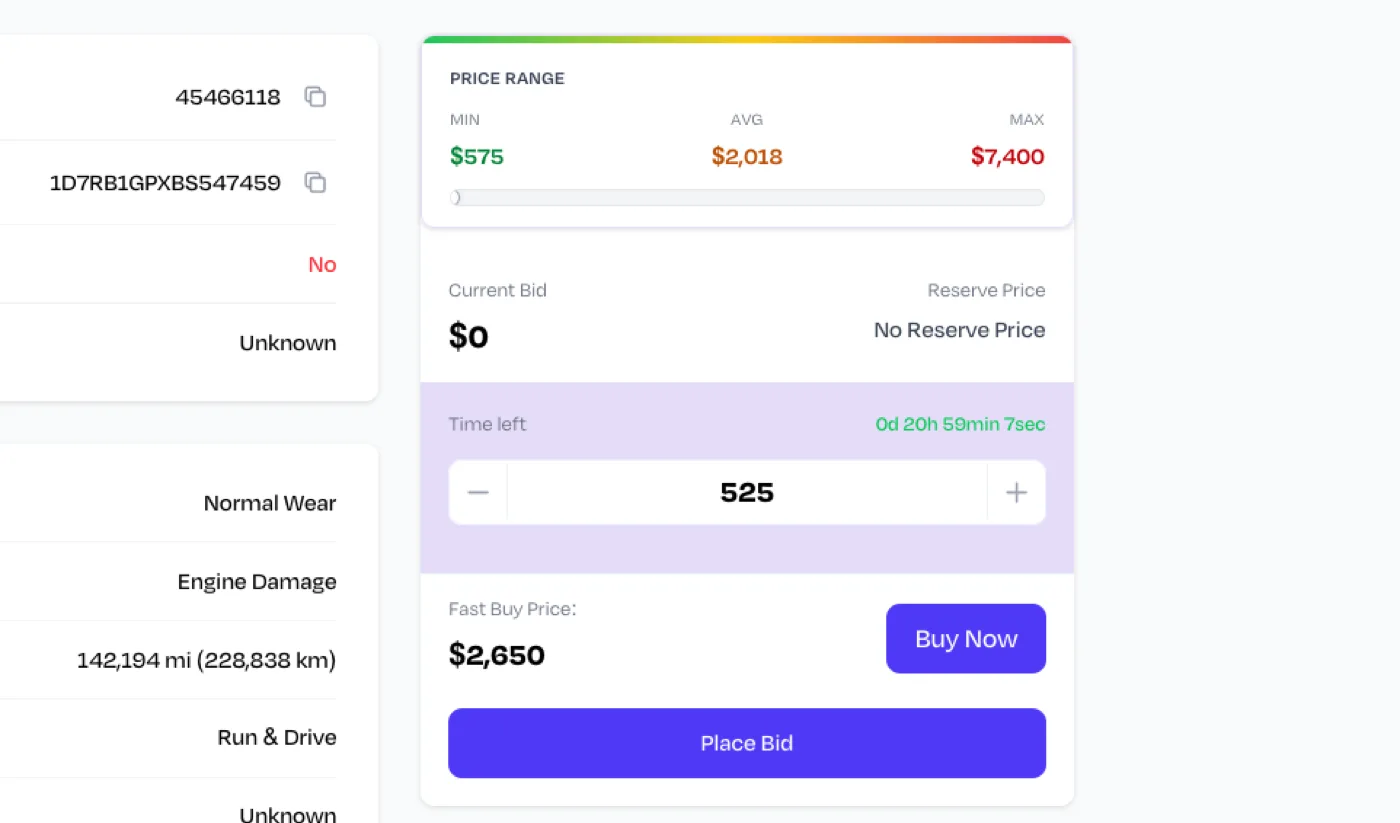Click the Place Bid button

point(747,743)
